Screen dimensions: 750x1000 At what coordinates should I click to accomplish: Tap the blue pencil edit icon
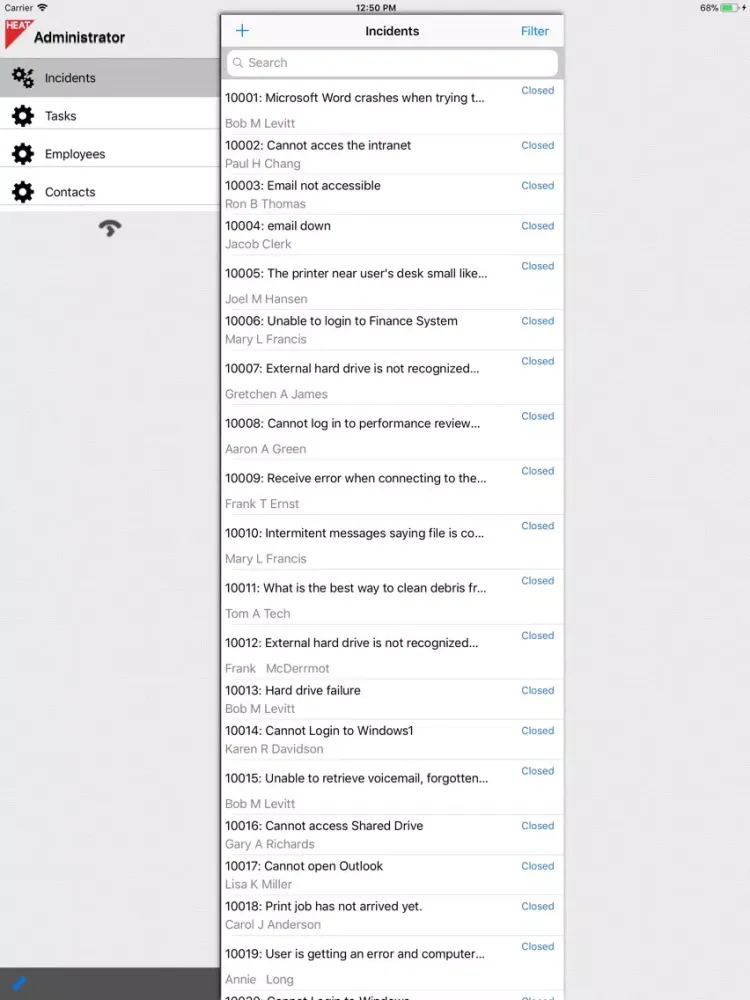(x=18, y=983)
